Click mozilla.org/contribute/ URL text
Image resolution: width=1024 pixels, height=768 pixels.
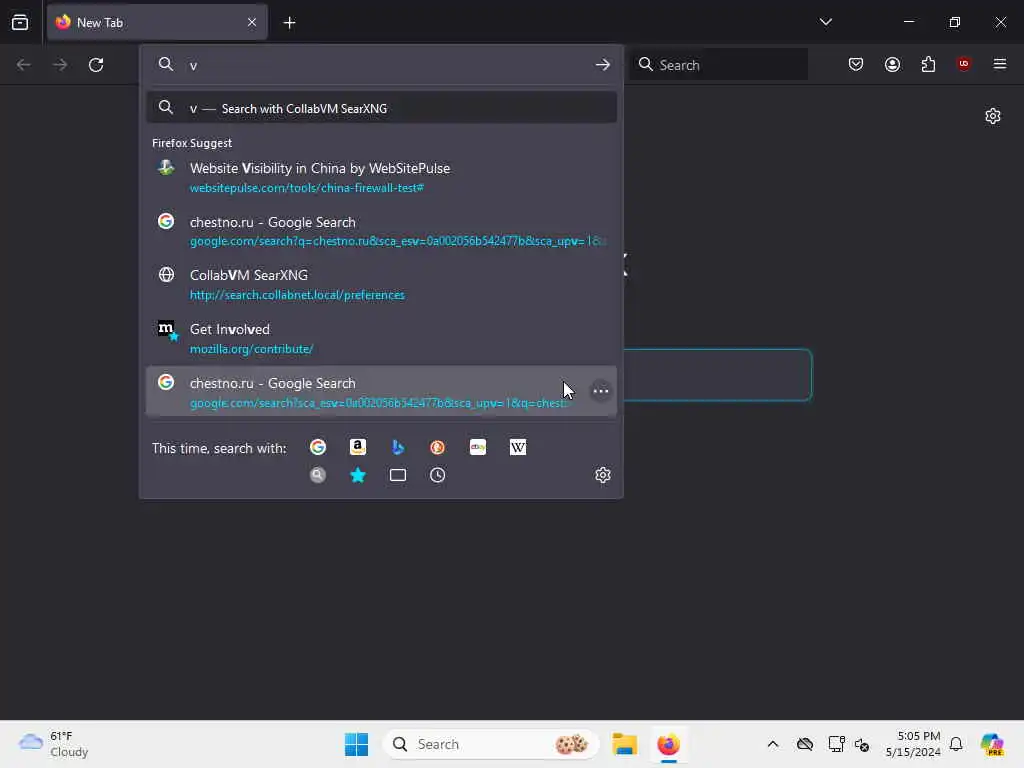pyautogui.click(x=251, y=349)
